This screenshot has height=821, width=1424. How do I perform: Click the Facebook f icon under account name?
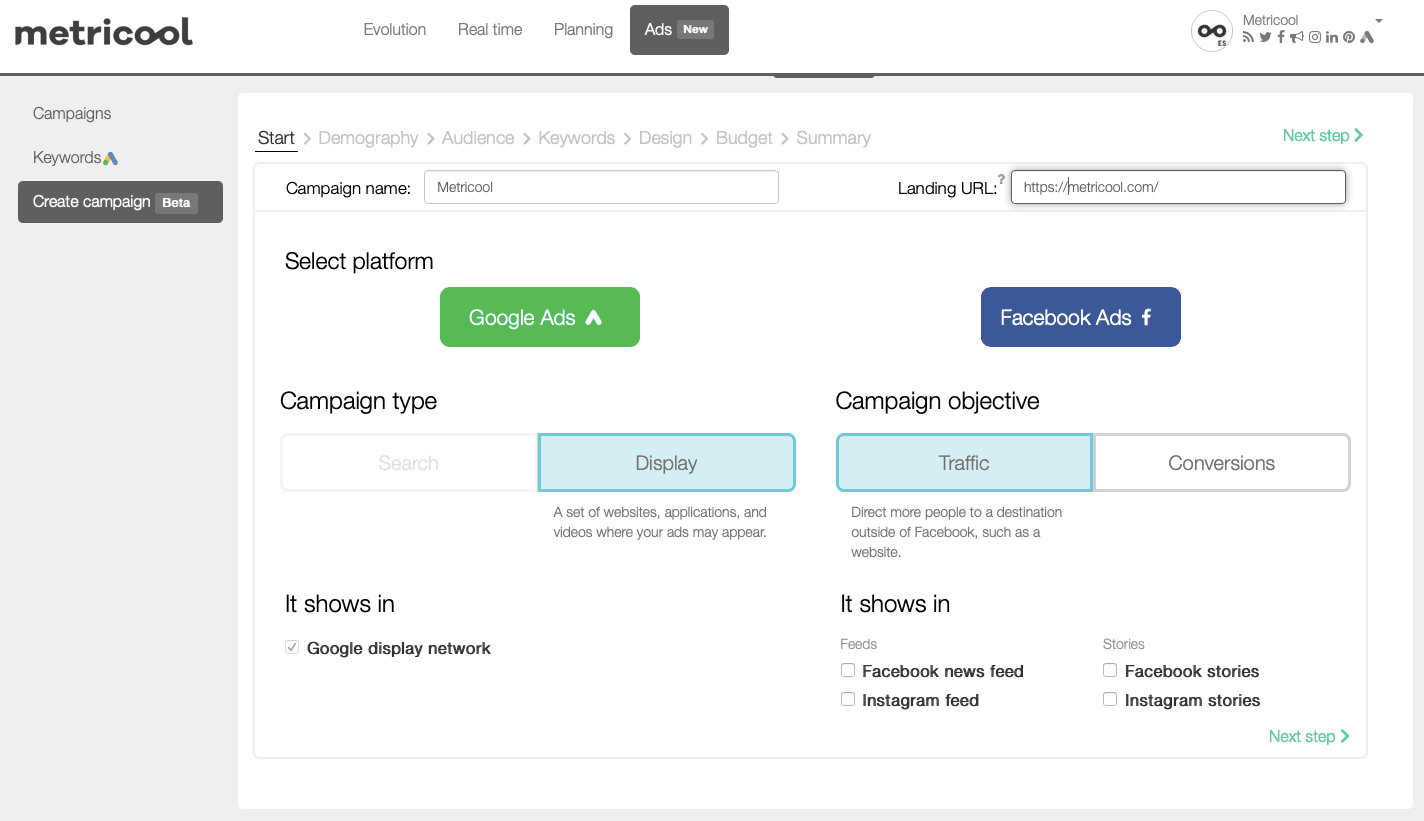pos(1281,38)
